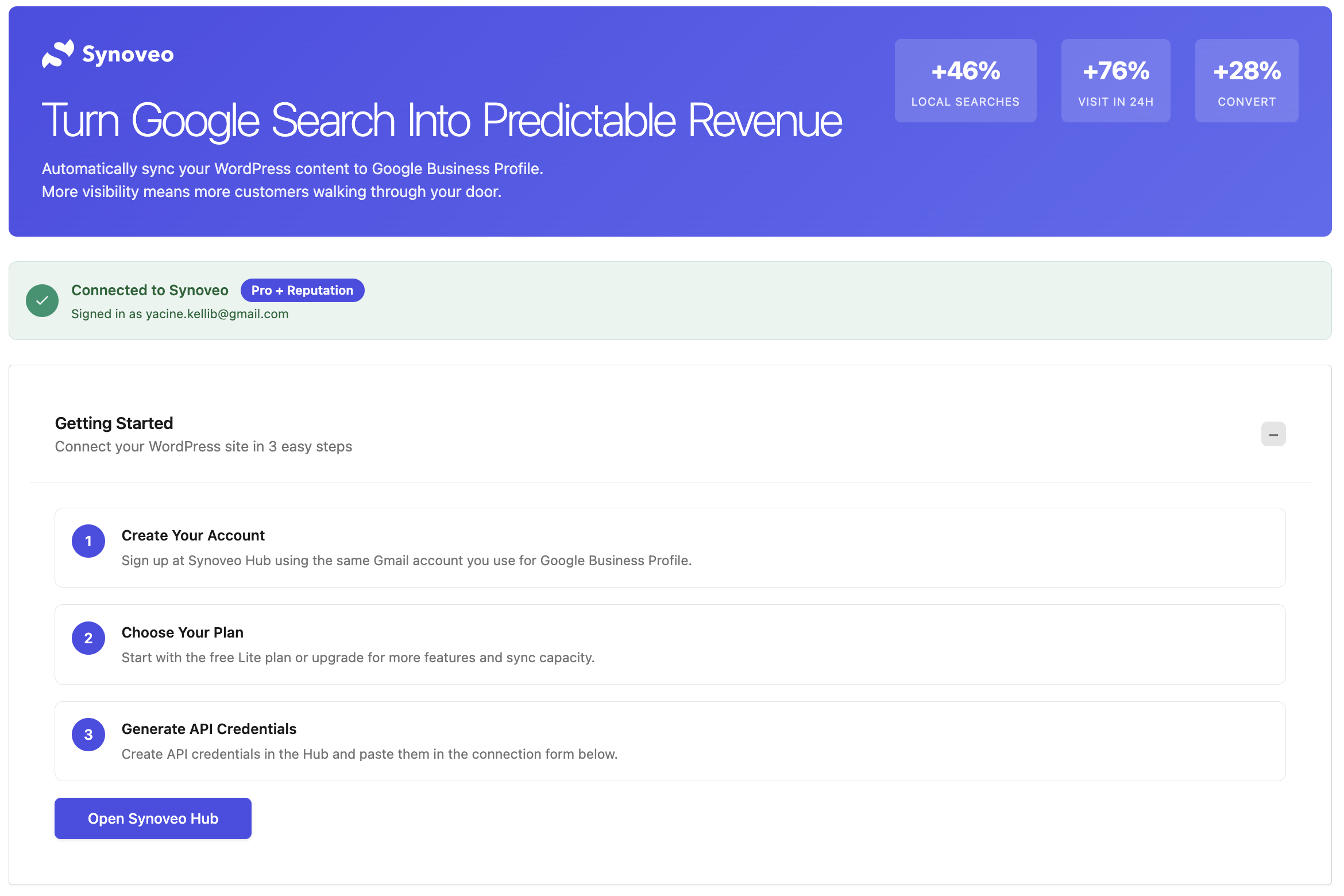The image size is (1344, 896).
Task: Click the +46% Local Searches stat card
Action: tap(965, 81)
